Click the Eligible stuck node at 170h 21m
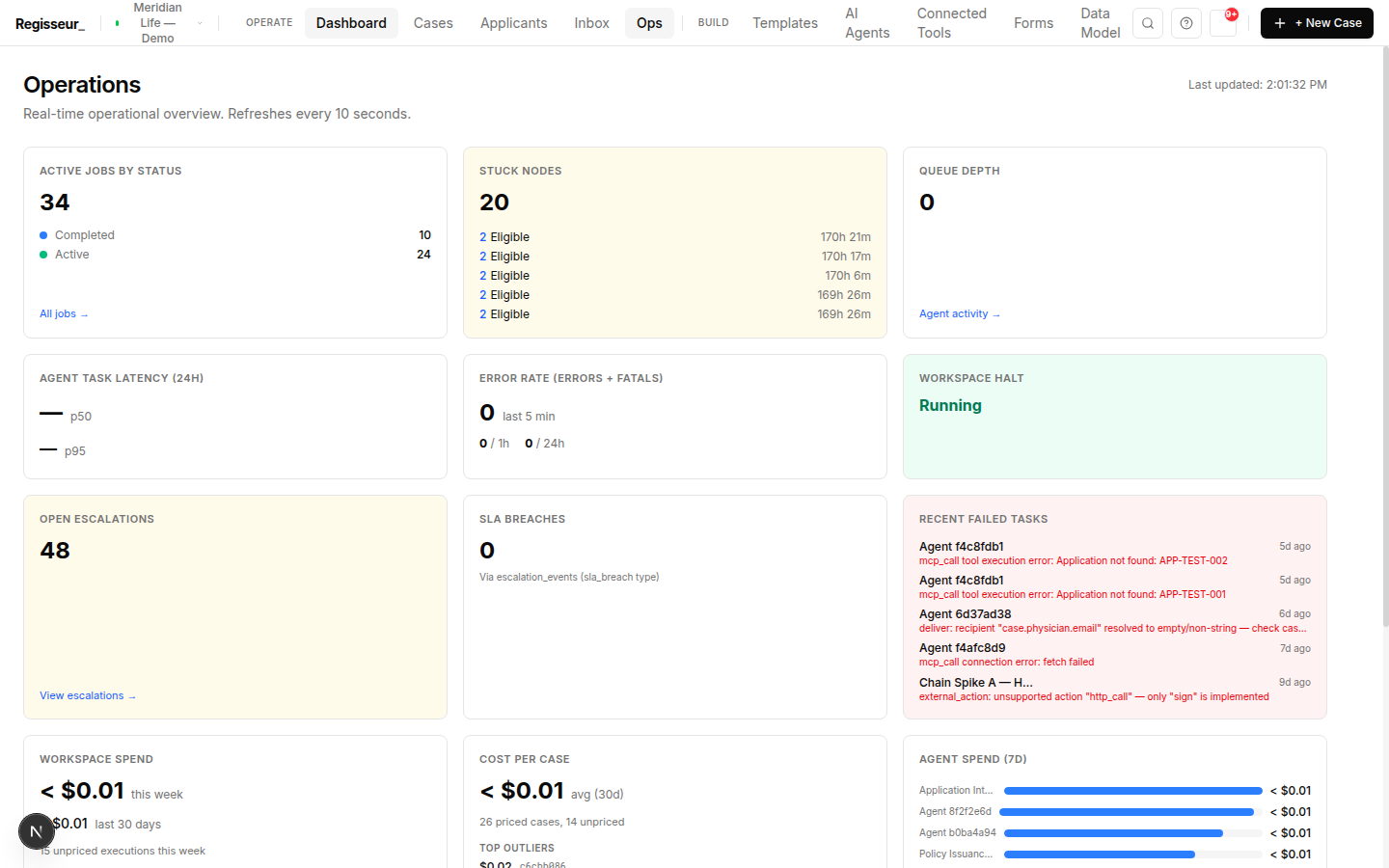Viewport: 1389px width, 868px height. pos(675,237)
